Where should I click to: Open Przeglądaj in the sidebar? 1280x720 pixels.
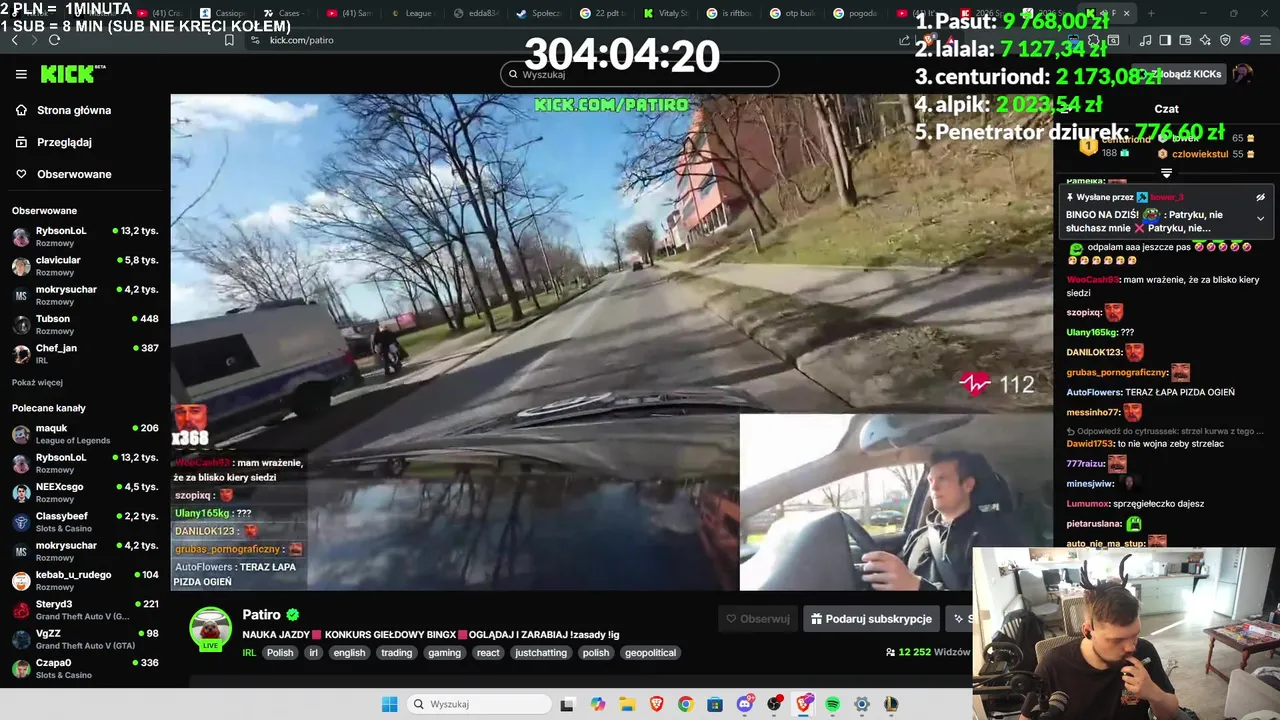click(64, 142)
